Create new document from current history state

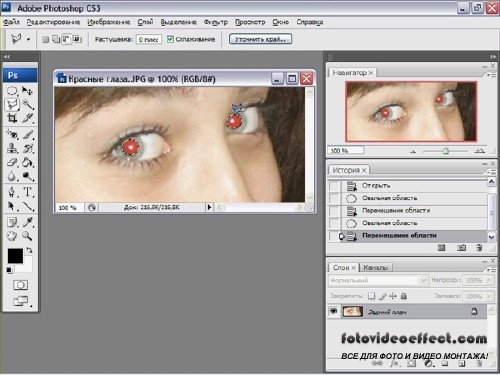(441, 248)
